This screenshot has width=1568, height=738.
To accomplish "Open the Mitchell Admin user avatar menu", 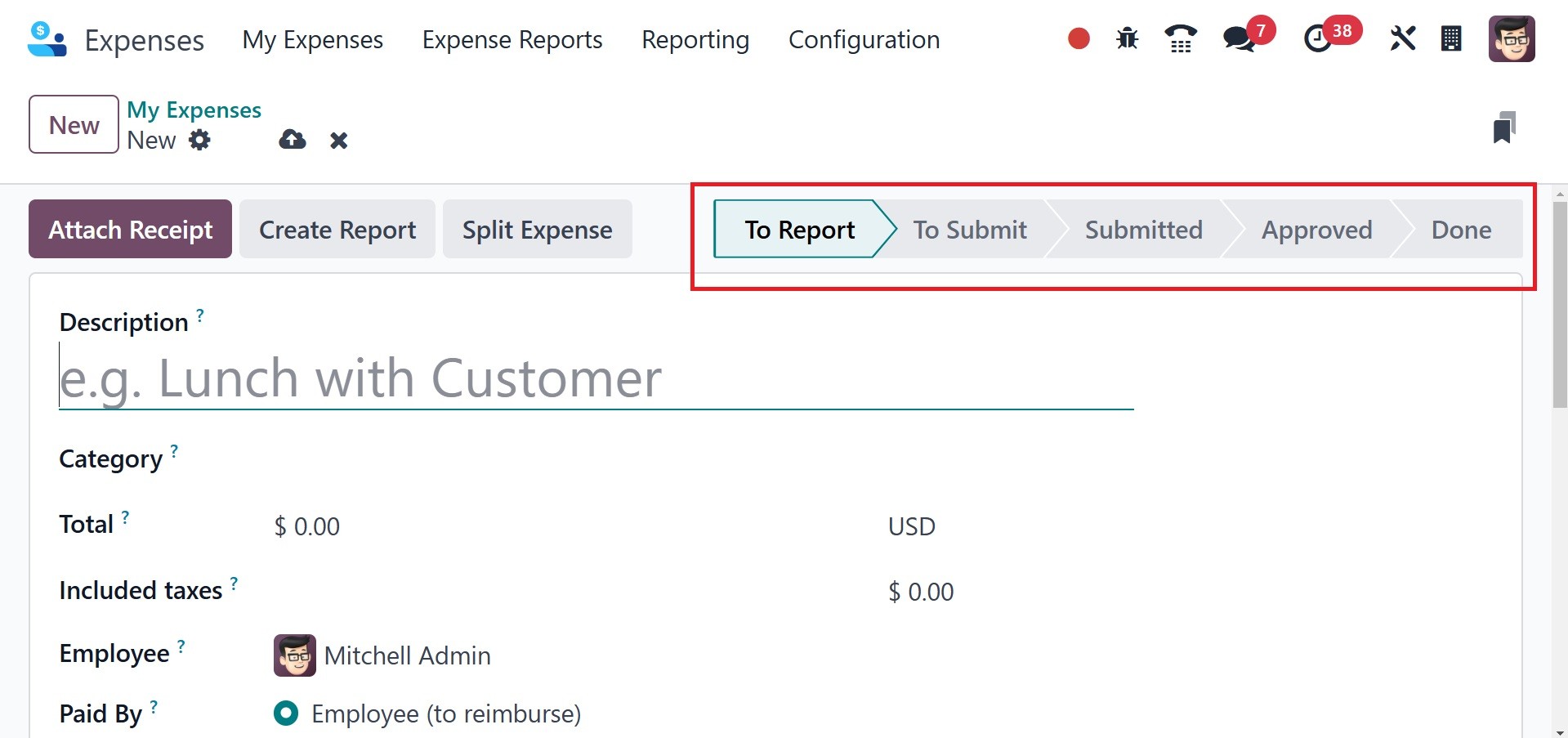I will tap(1511, 38).
